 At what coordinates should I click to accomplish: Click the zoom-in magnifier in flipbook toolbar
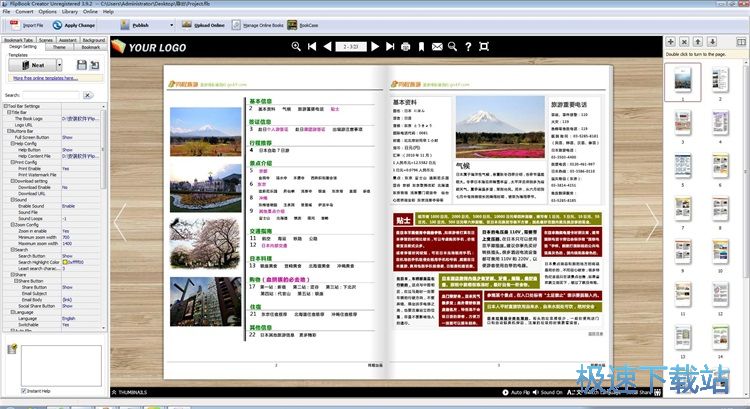[296, 46]
